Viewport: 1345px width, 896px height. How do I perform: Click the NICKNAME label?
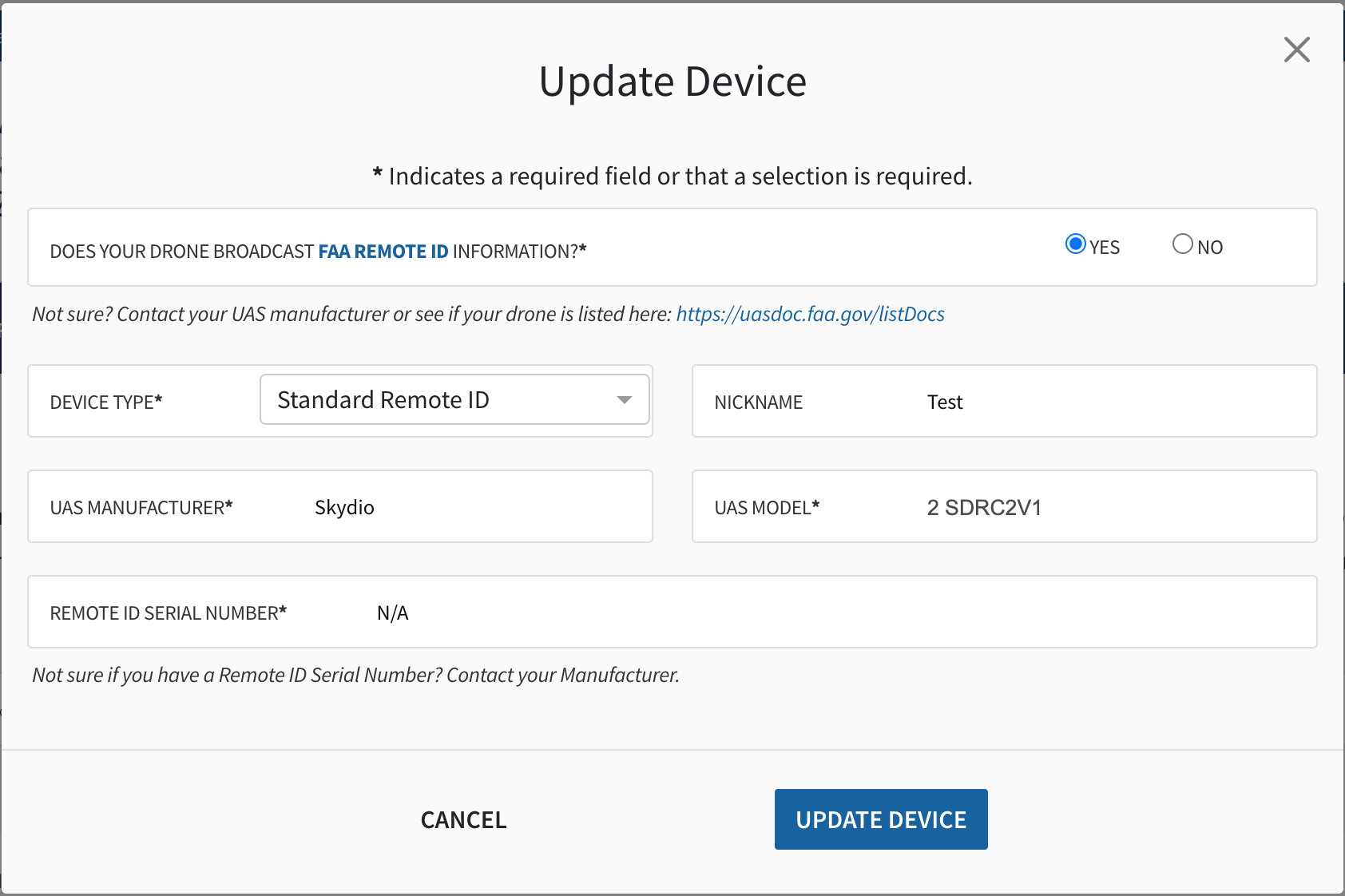(758, 402)
